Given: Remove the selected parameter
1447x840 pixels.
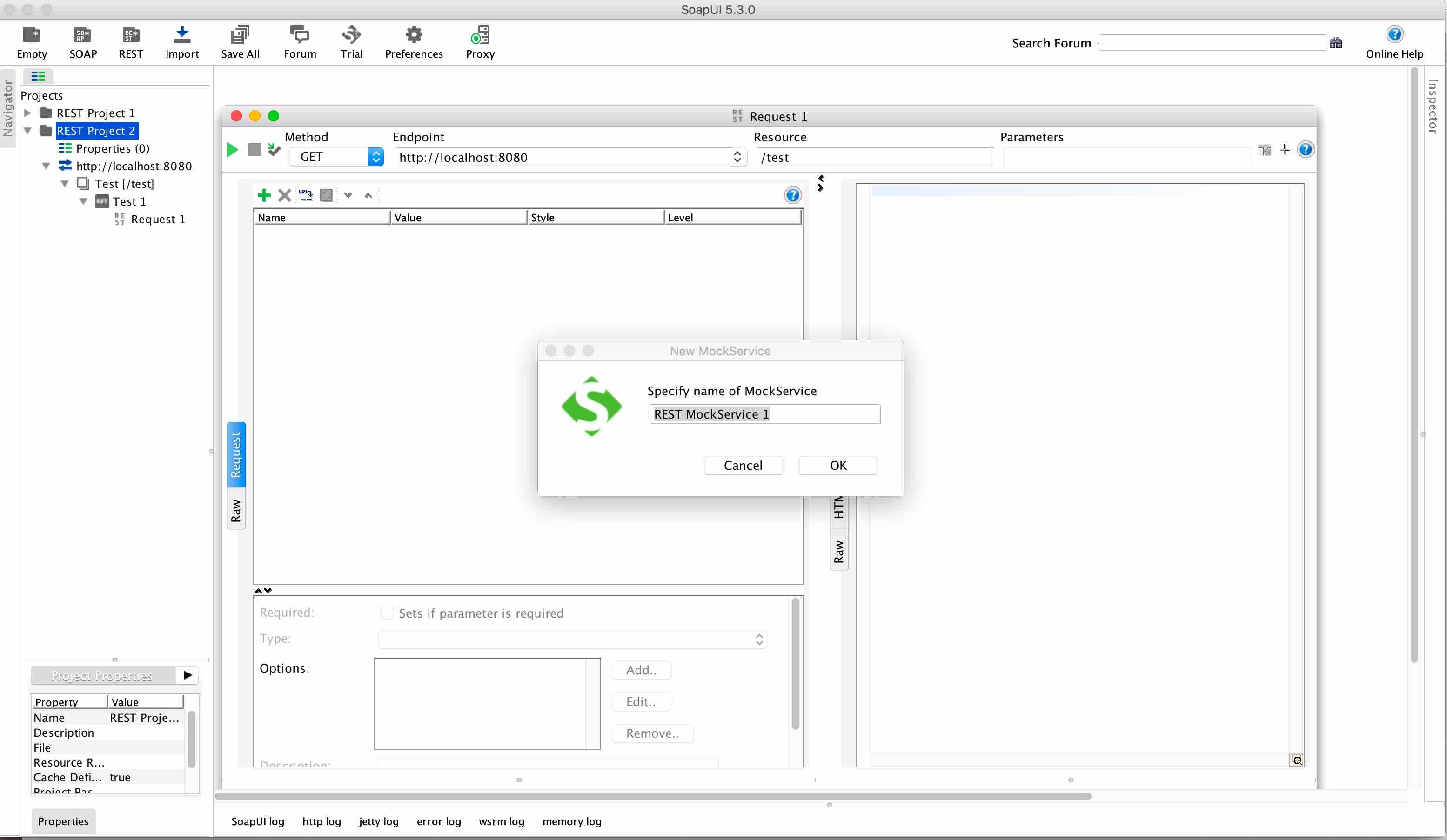Looking at the screenshot, I should (x=284, y=195).
